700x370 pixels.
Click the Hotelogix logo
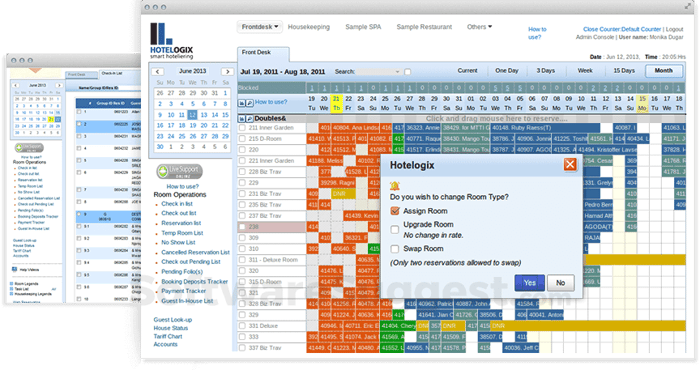[171, 41]
